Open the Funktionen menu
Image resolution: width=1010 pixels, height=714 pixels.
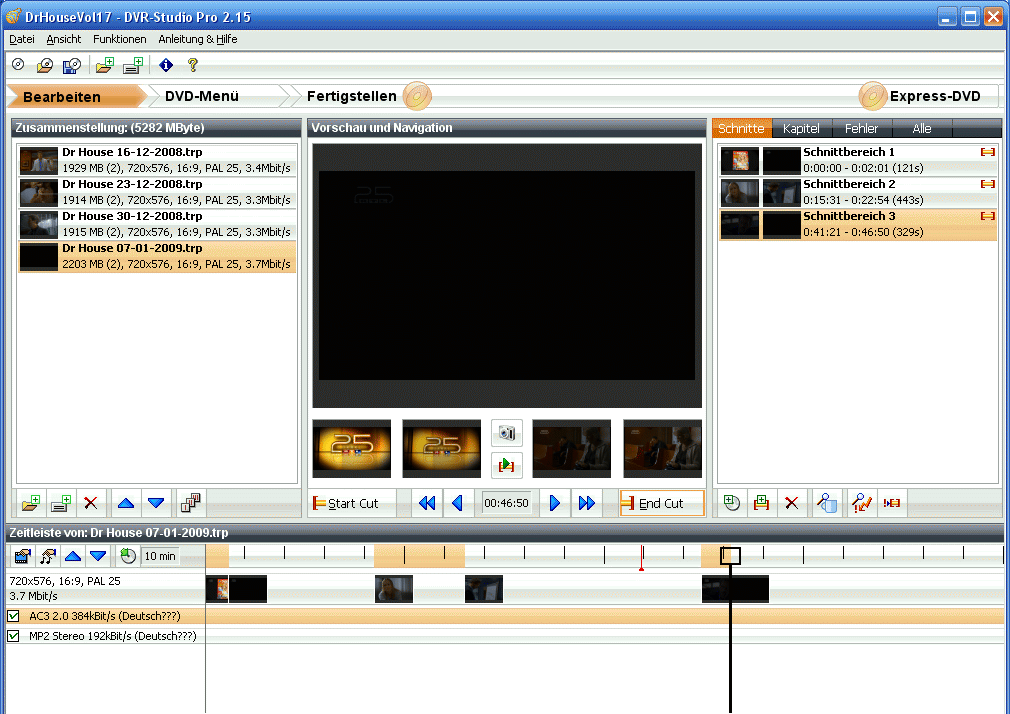(119, 39)
